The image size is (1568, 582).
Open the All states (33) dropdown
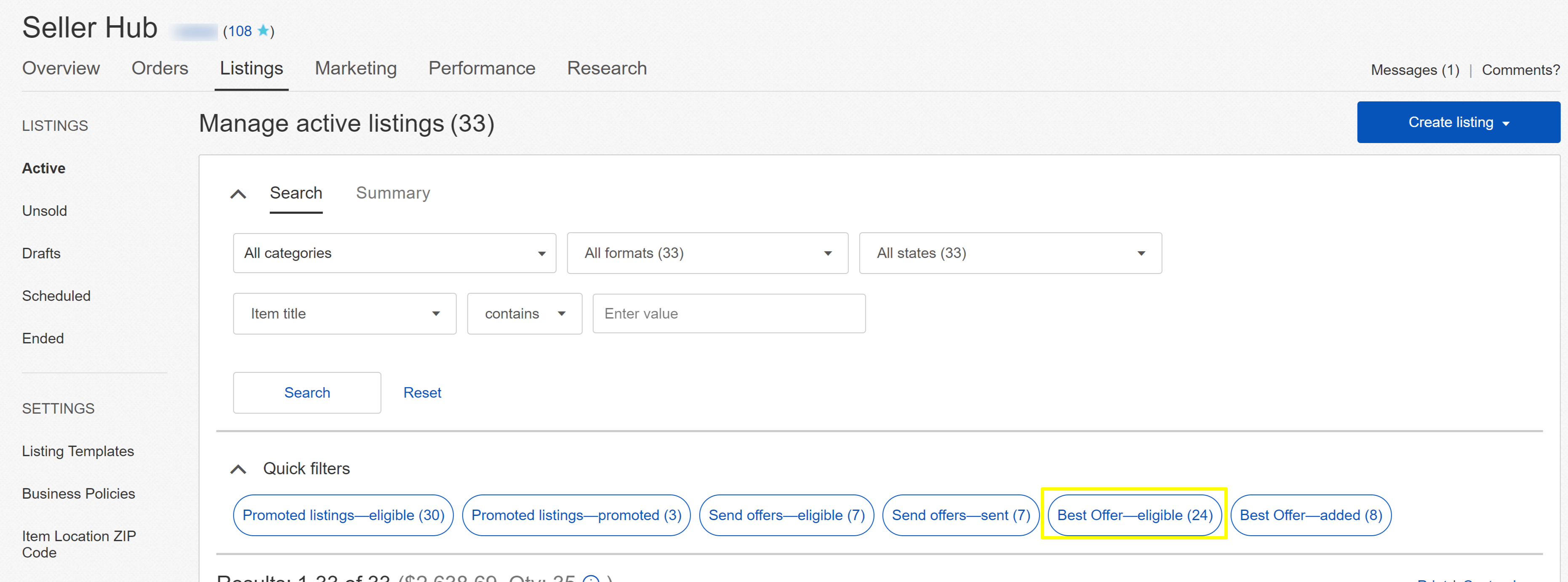click(x=1010, y=253)
